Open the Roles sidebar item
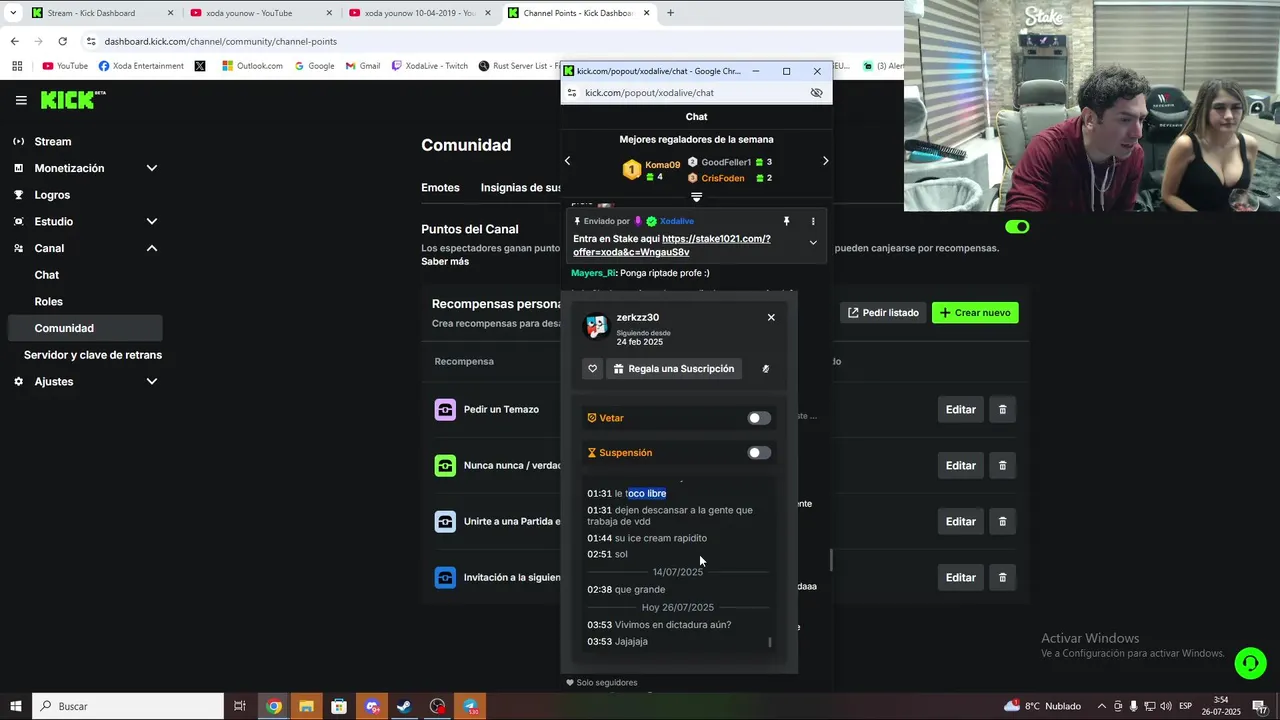The width and height of the screenshot is (1280, 720). (49, 301)
